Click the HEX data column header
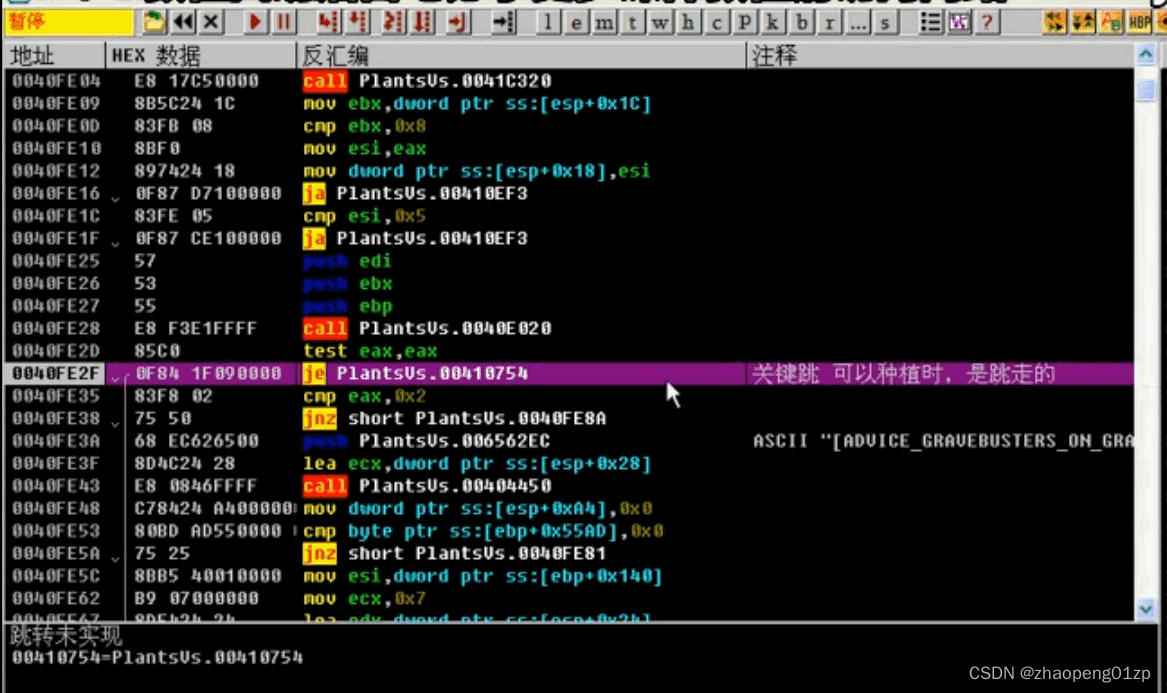The image size is (1167, 693). pyautogui.click(x=201, y=56)
